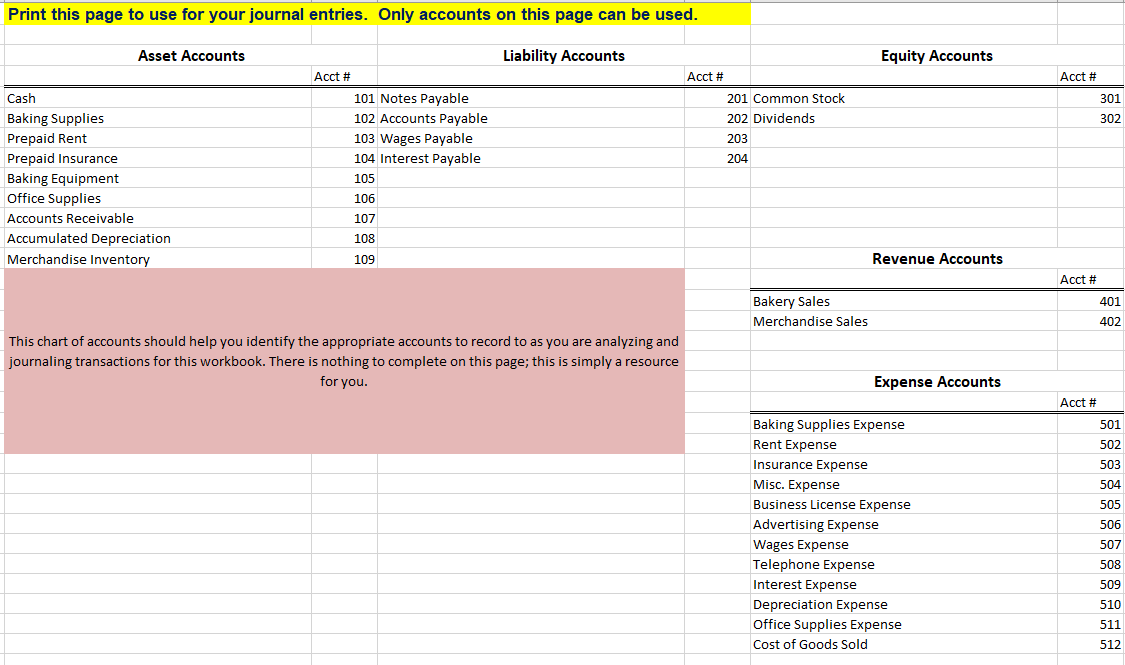Click the Acct # header under Asset Accounts
Image resolution: width=1125 pixels, height=665 pixels.
coord(344,77)
